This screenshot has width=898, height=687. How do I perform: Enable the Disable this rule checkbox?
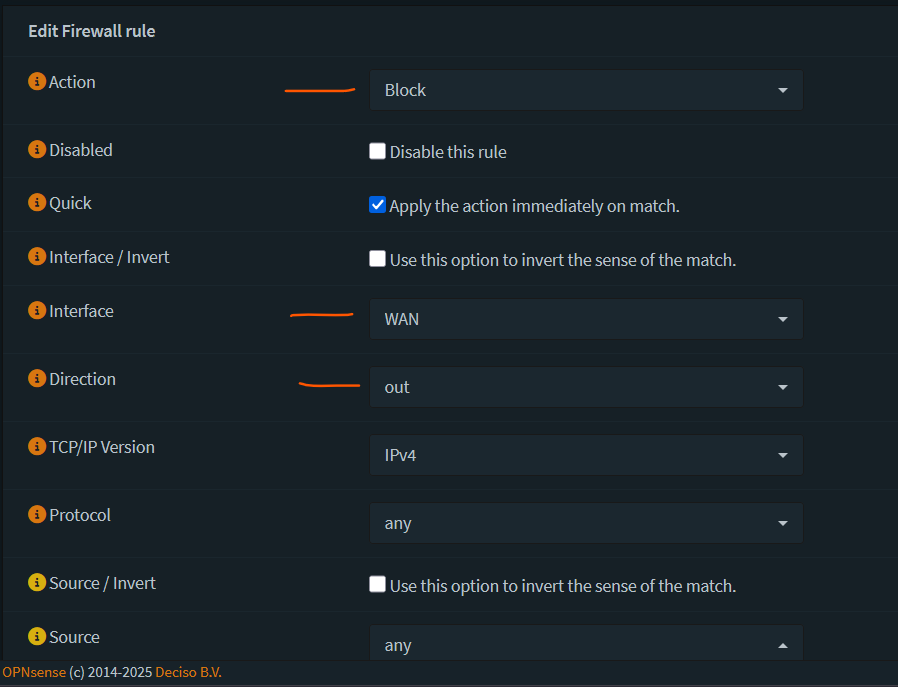(377, 152)
